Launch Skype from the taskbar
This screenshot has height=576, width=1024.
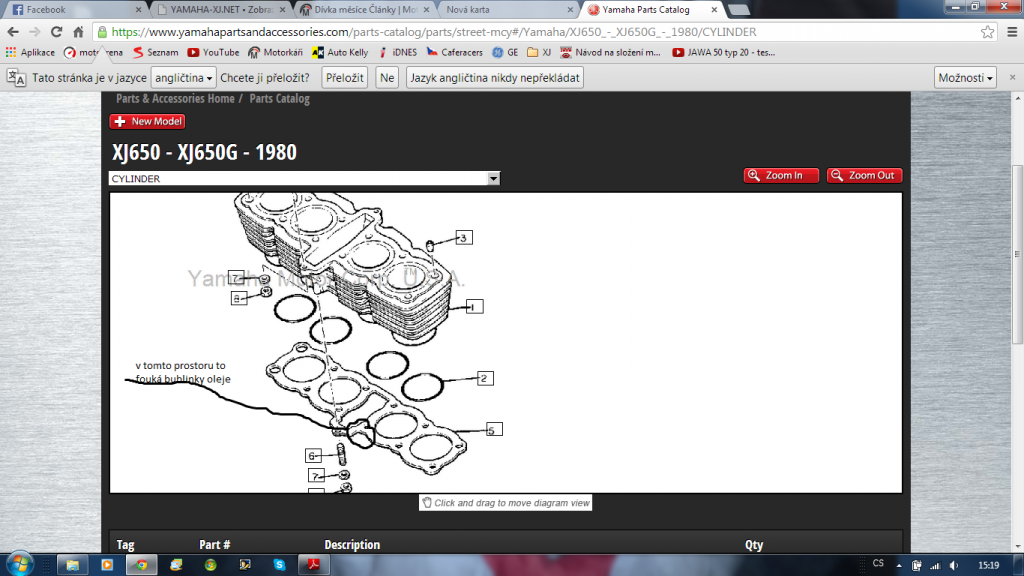[x=278, y=564]
